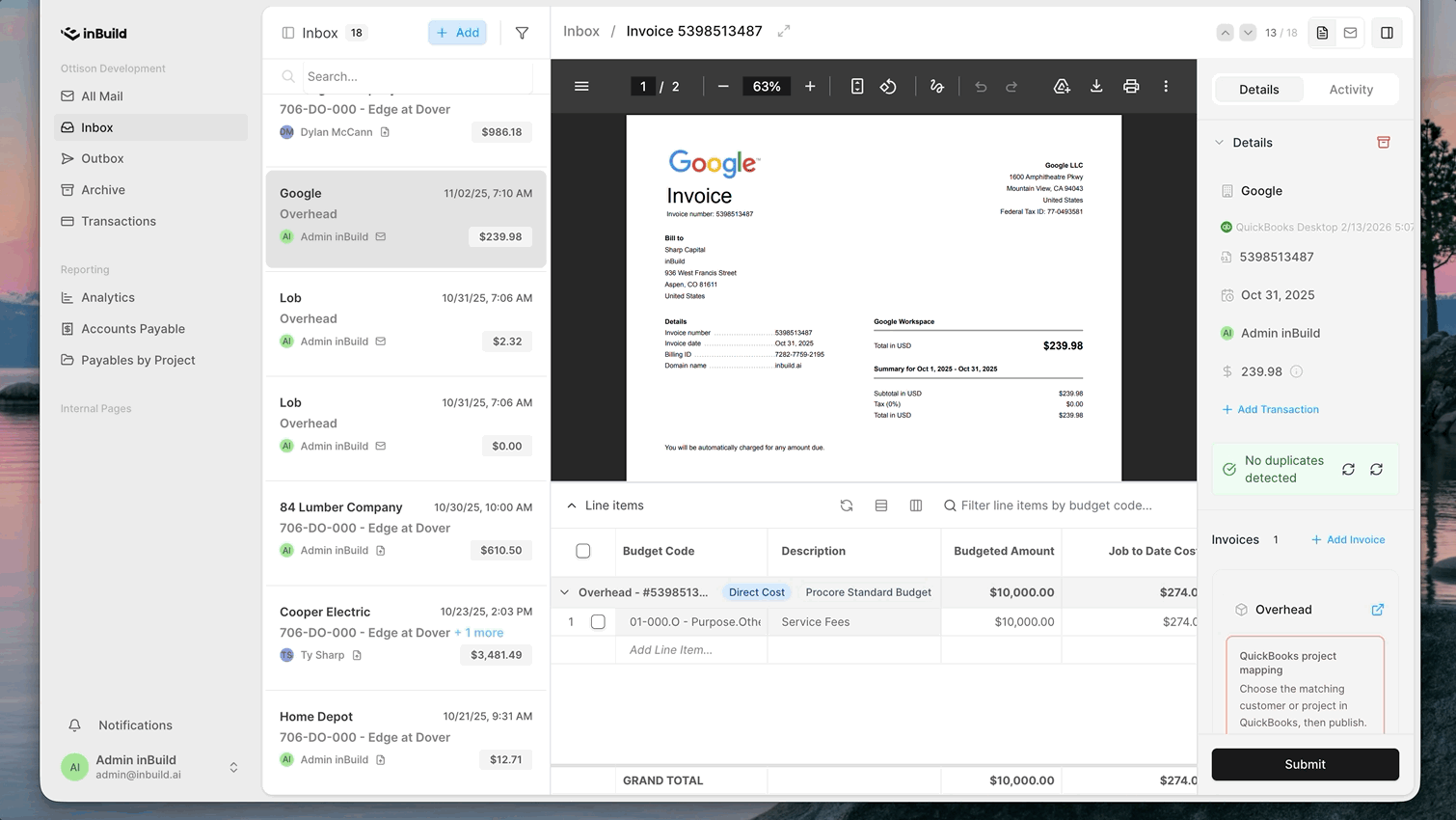Zoom in on the PDF
Screen dimensions: 1456x820
pos(810,86)
